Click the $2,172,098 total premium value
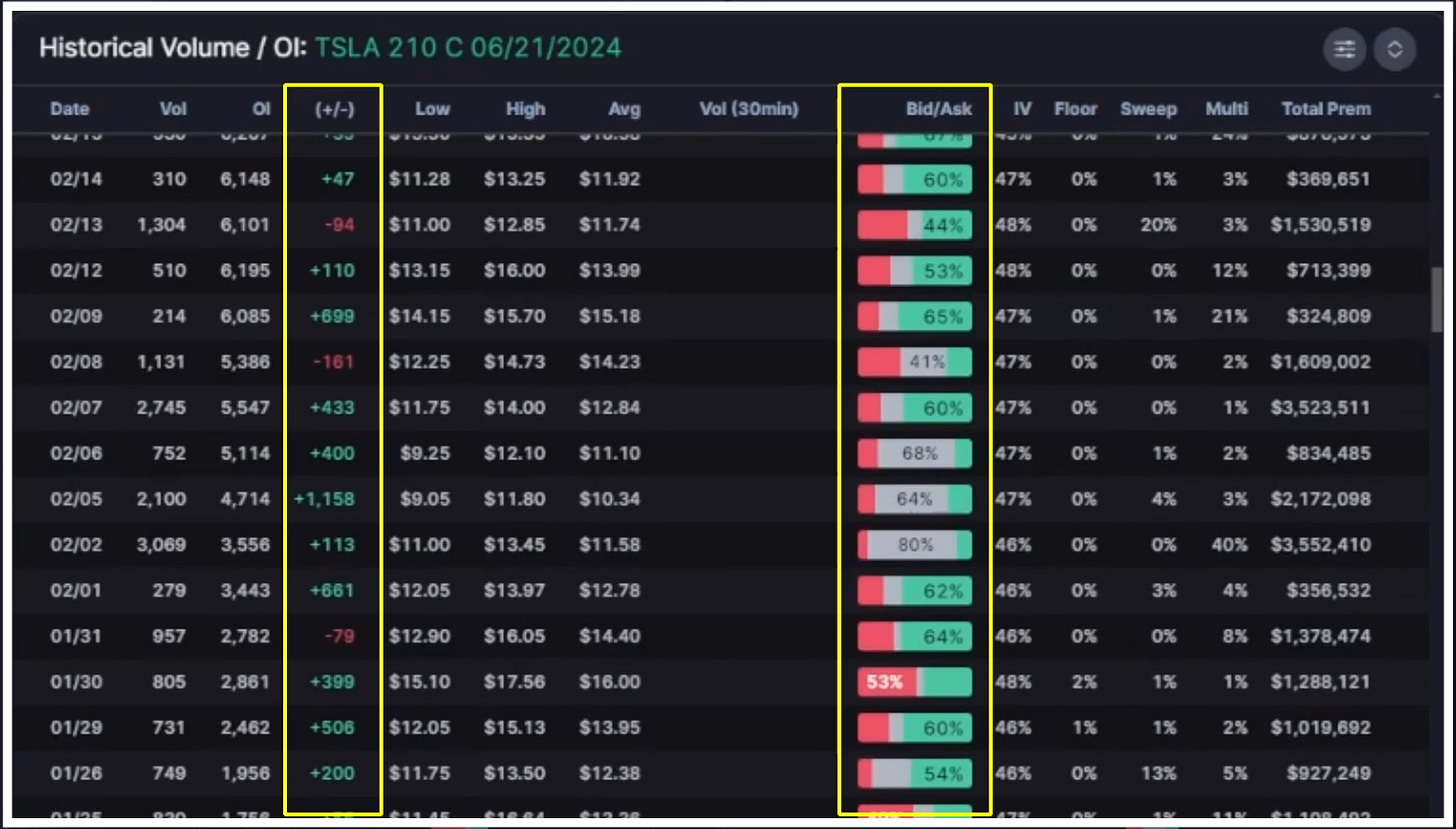1456x829 pixels. pyautogui.click(x=1321, y=499)
